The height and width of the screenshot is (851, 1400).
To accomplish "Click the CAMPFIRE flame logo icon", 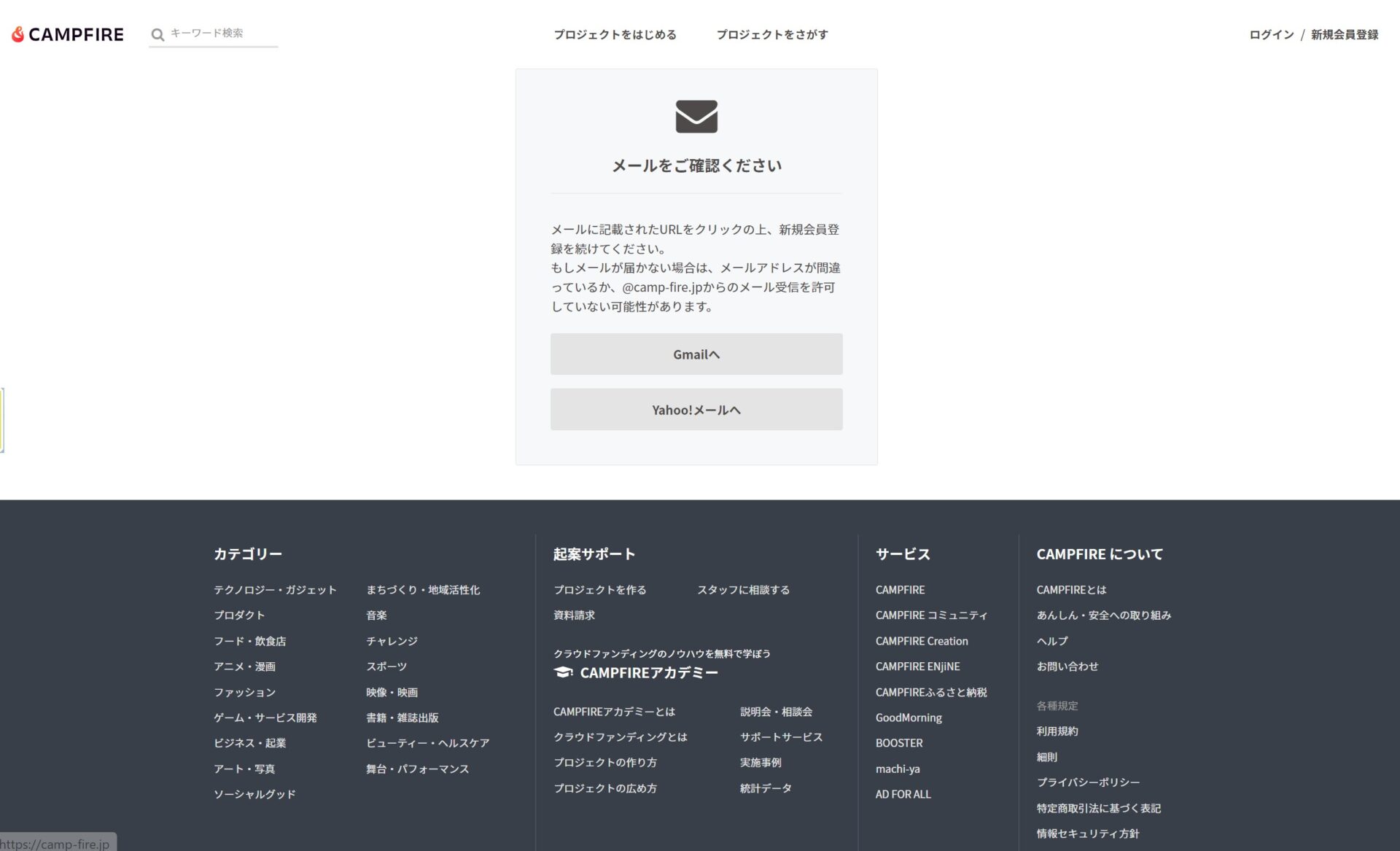I will (17, 35).
